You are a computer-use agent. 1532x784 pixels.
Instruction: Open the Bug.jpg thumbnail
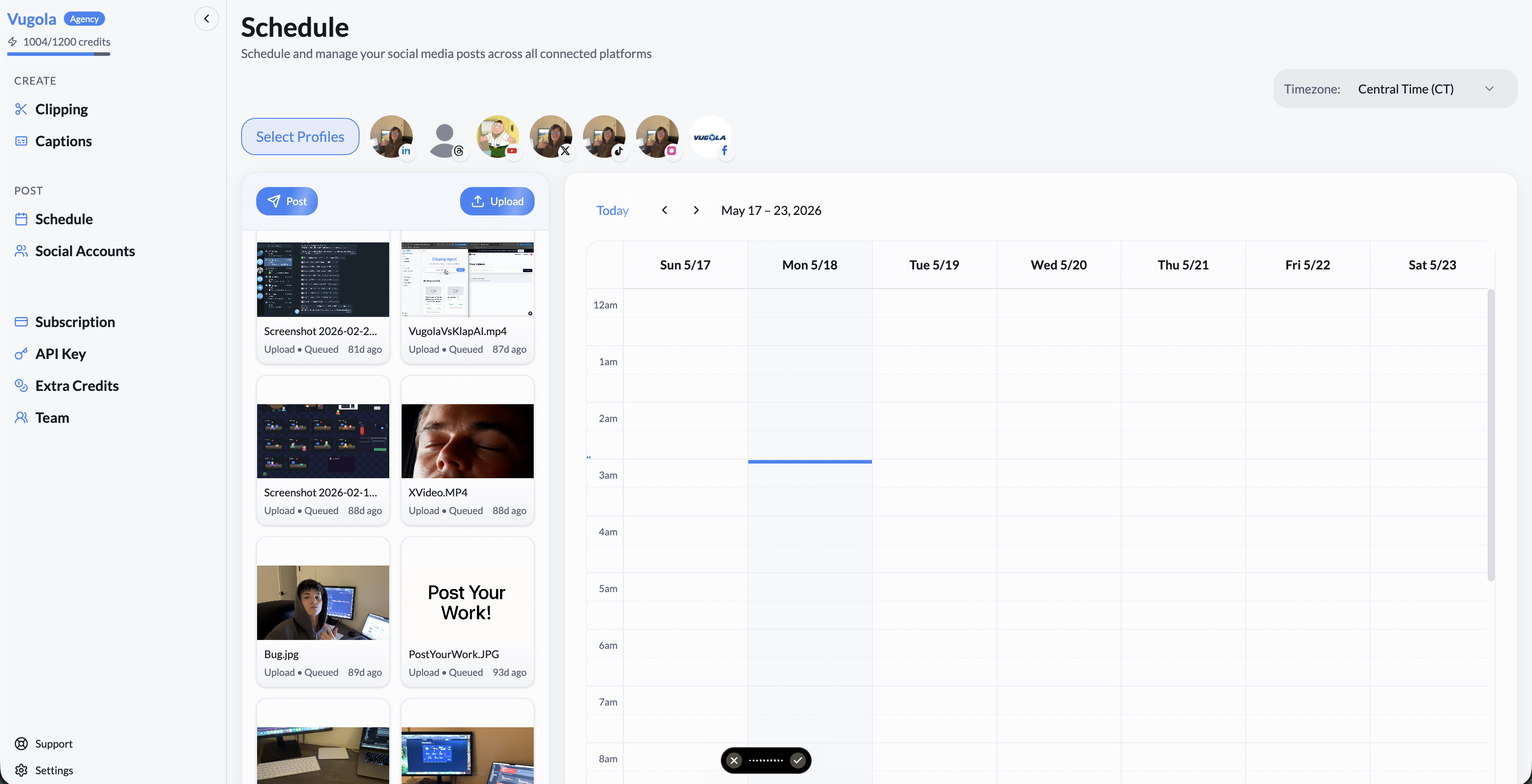point(323,603)
